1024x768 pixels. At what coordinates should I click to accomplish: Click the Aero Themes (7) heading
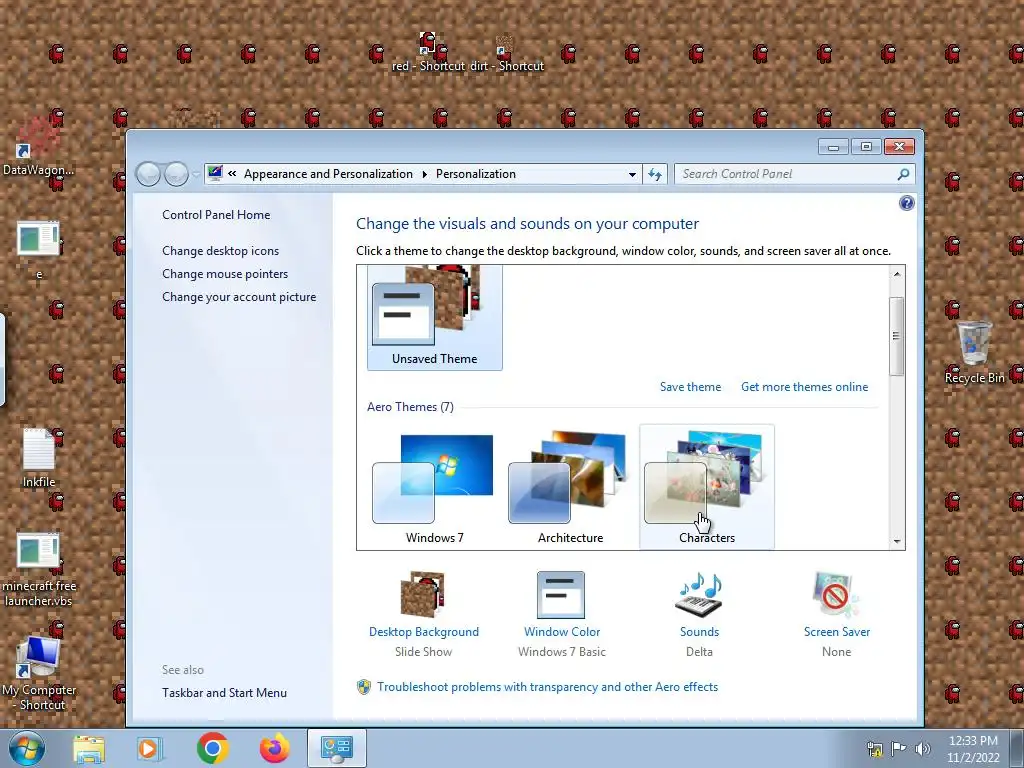[x=410, y=407]
